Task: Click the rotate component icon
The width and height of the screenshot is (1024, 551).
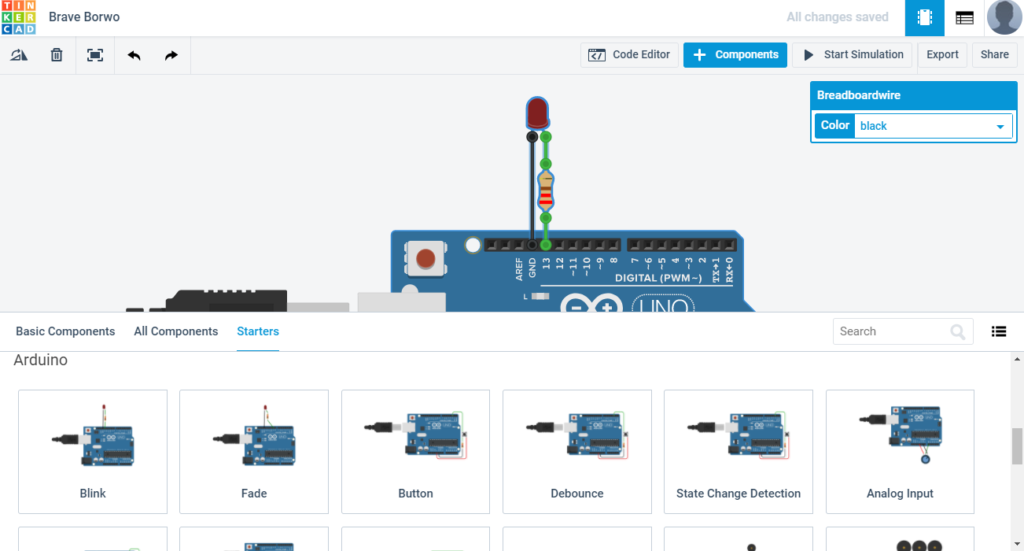Action: [19, 55]
